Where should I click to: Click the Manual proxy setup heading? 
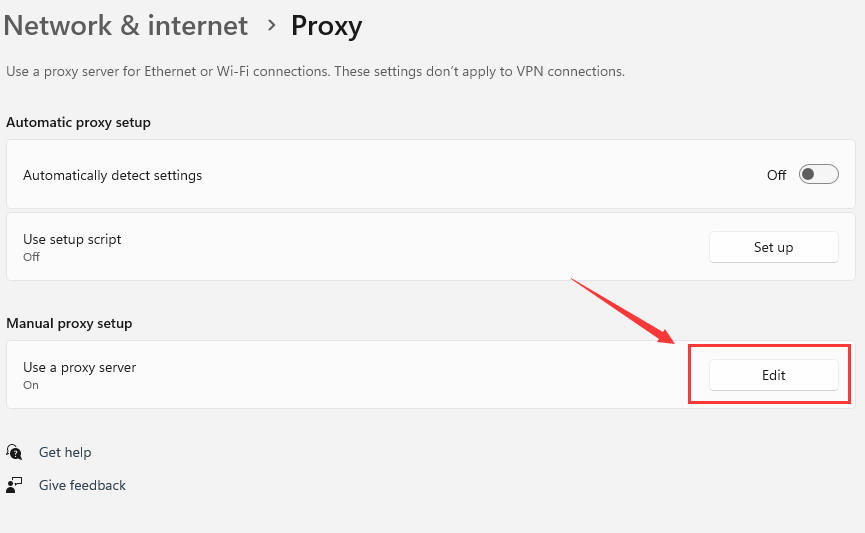[x=69, y=323]
